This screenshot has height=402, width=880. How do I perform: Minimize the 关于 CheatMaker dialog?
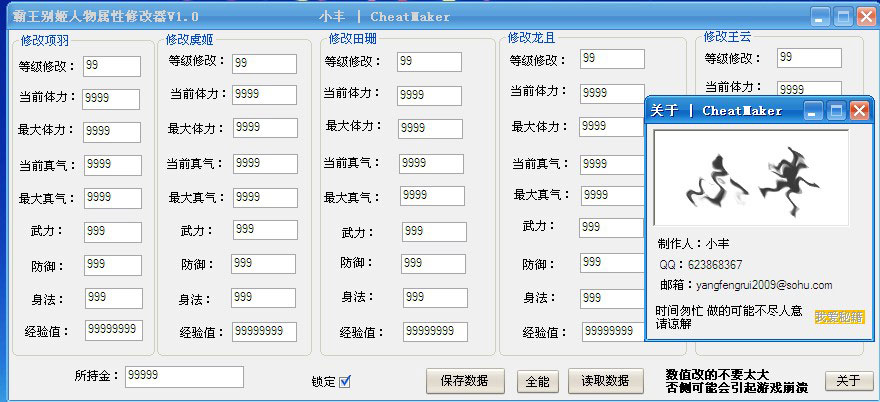pos(813,110)
